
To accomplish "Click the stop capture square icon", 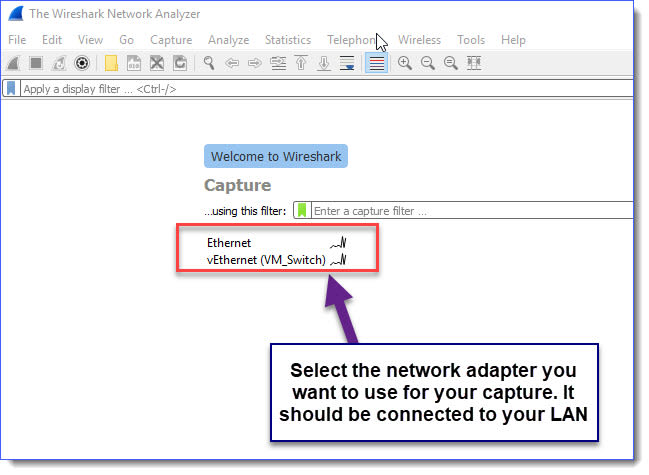I will coord(36,63).
